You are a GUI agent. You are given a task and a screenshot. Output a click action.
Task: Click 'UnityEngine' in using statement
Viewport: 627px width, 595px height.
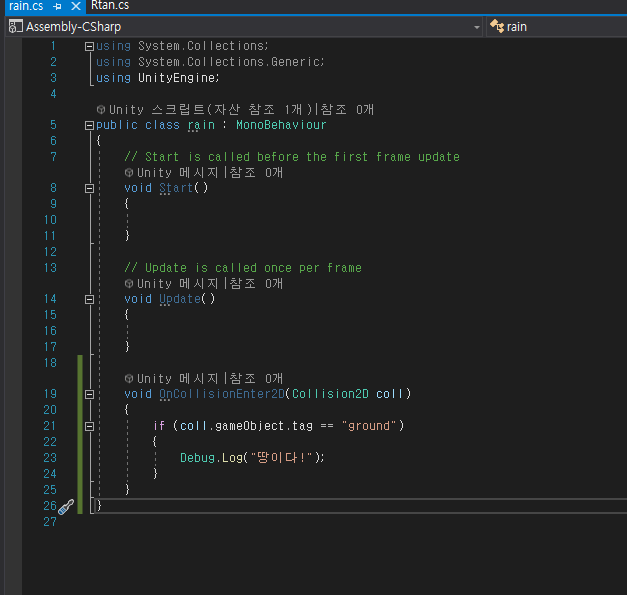pos(176,78)
